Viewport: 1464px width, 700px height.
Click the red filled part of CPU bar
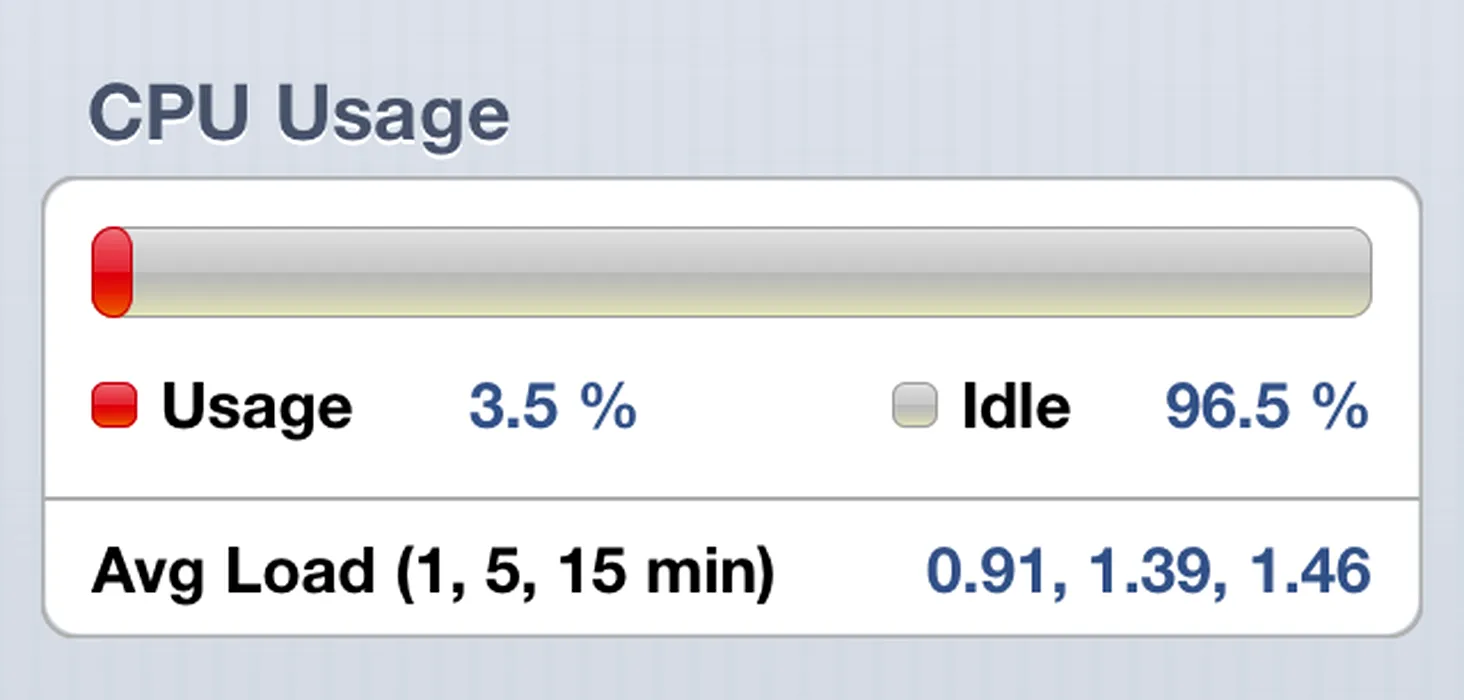point(112,272)
